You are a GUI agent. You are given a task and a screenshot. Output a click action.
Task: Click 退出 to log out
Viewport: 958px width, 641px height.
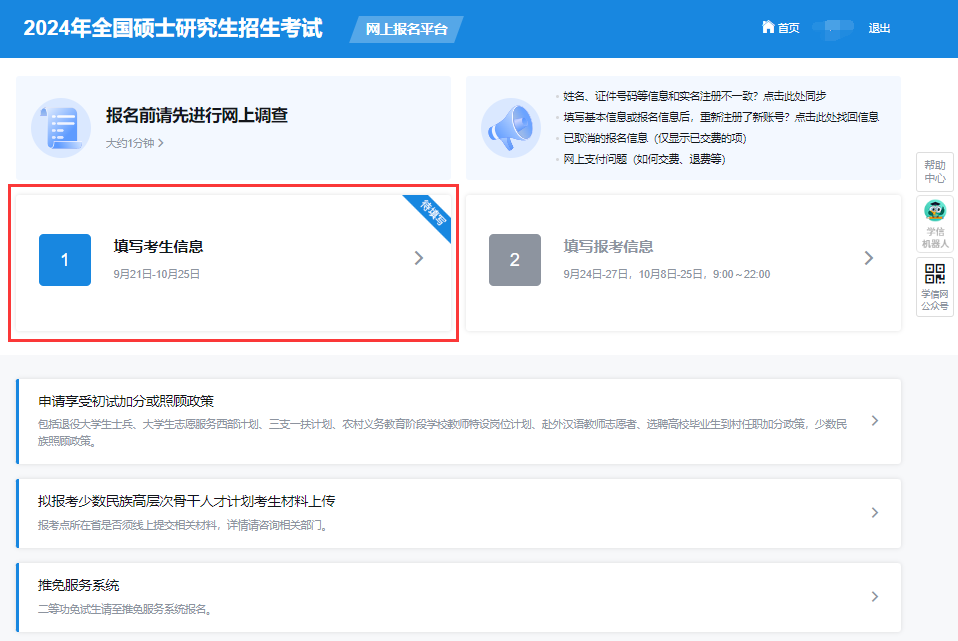pyautogui.click(x=879, y=28)
